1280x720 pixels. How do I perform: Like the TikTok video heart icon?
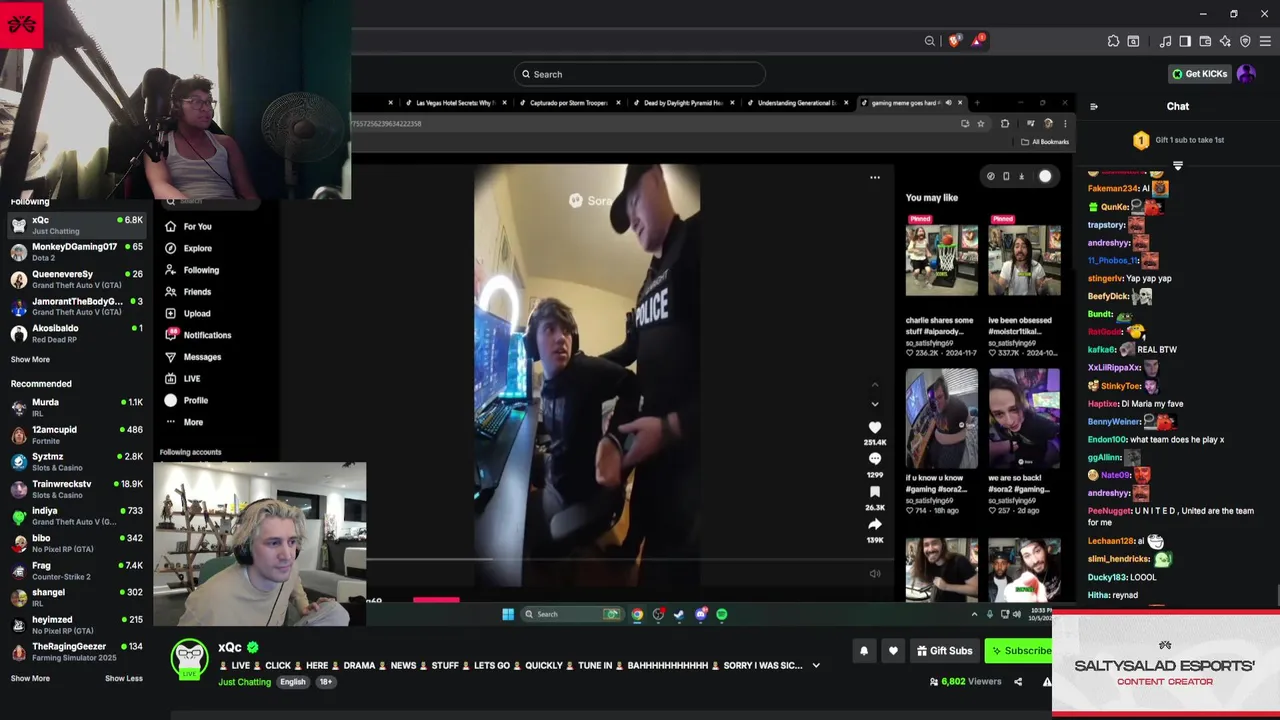pos(875,428)
